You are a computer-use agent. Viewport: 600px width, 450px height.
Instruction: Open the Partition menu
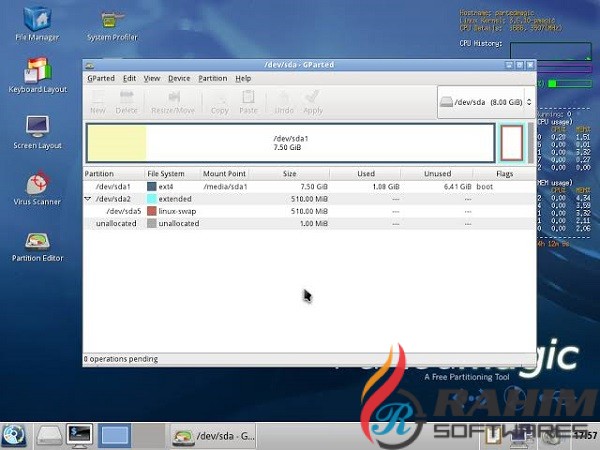click(x=213, y=78)
